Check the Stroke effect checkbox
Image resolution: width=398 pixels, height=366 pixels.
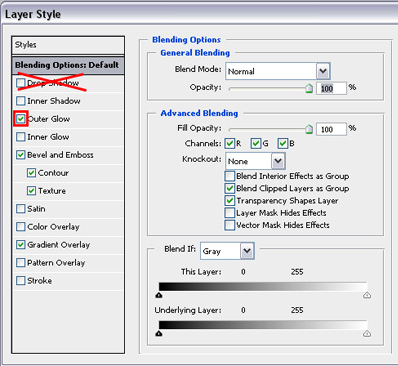point(21,281)
